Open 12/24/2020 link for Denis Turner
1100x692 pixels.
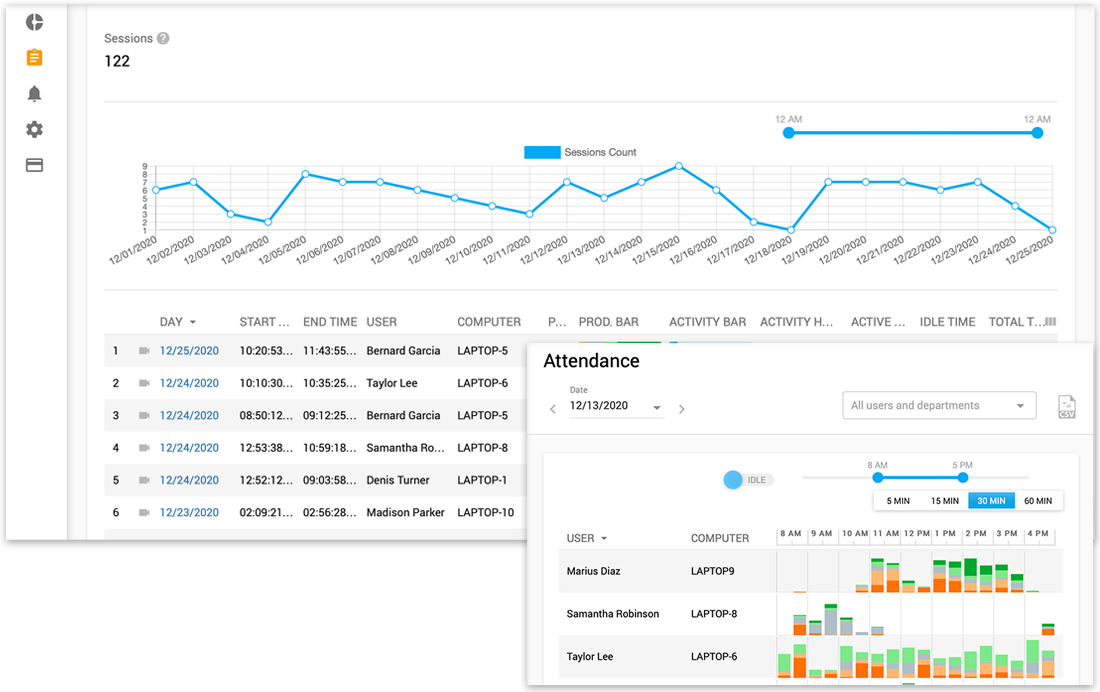[189, 480]
